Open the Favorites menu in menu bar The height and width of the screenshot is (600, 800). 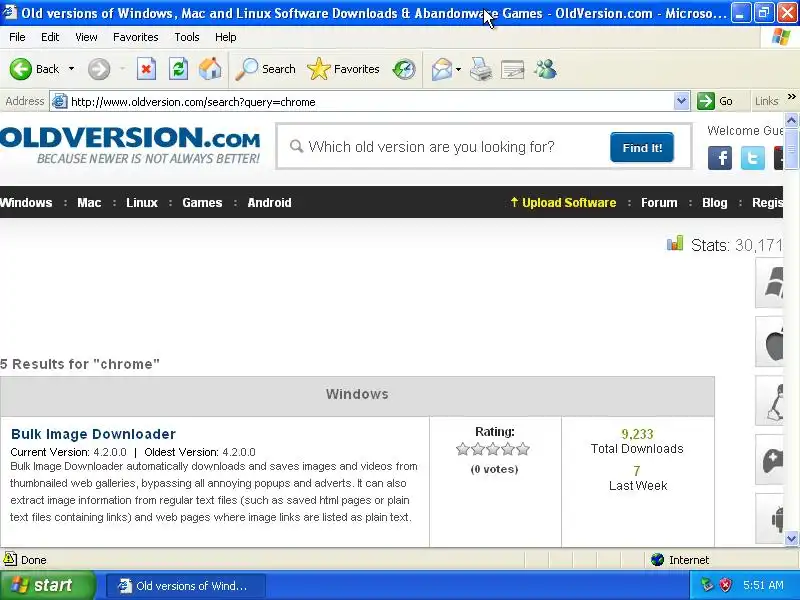(136, 37)
